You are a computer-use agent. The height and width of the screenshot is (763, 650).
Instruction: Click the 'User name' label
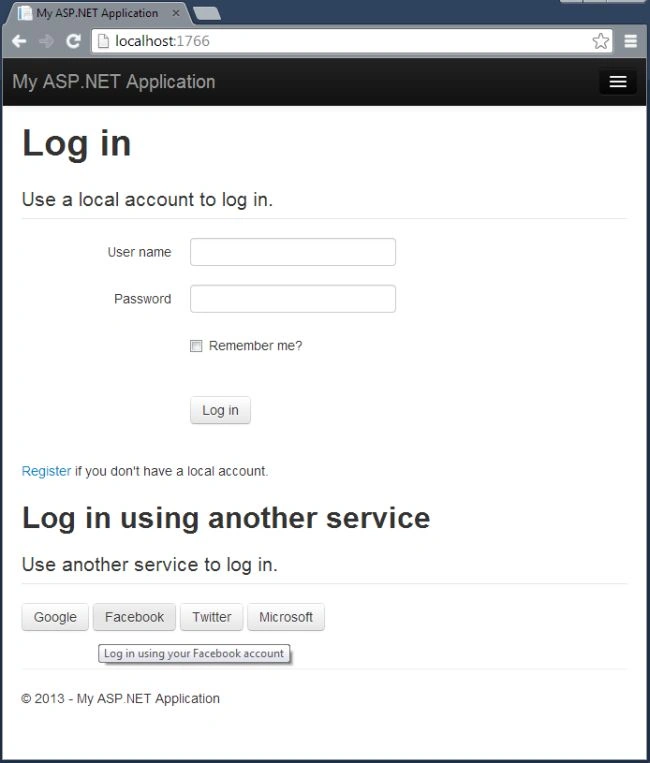pos(139,252)
